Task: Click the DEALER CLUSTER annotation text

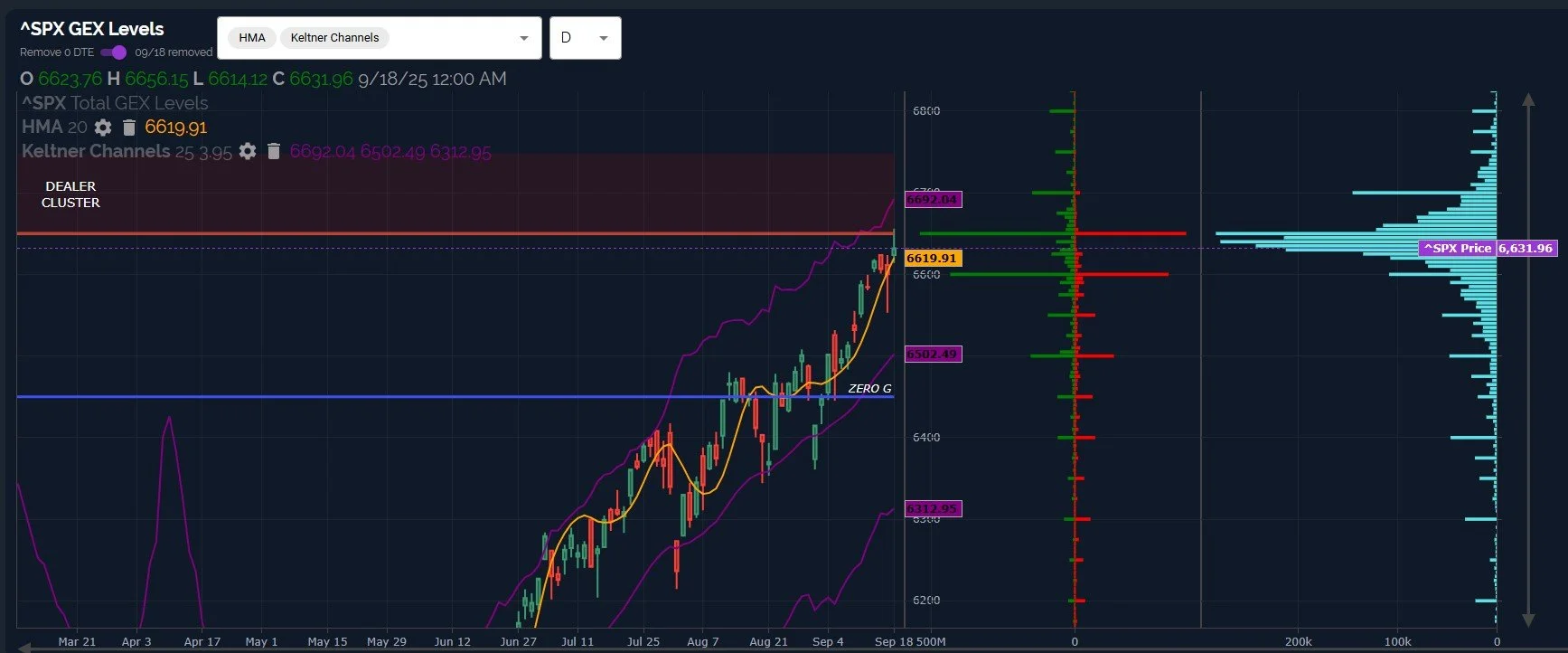Action: tap(70, 194)
